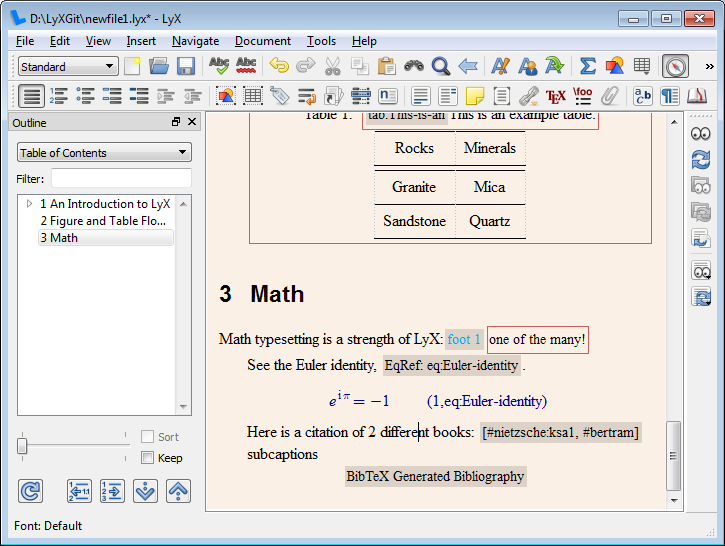Navigate back using the blue arrow icon
725x546 pixels.
468,66
